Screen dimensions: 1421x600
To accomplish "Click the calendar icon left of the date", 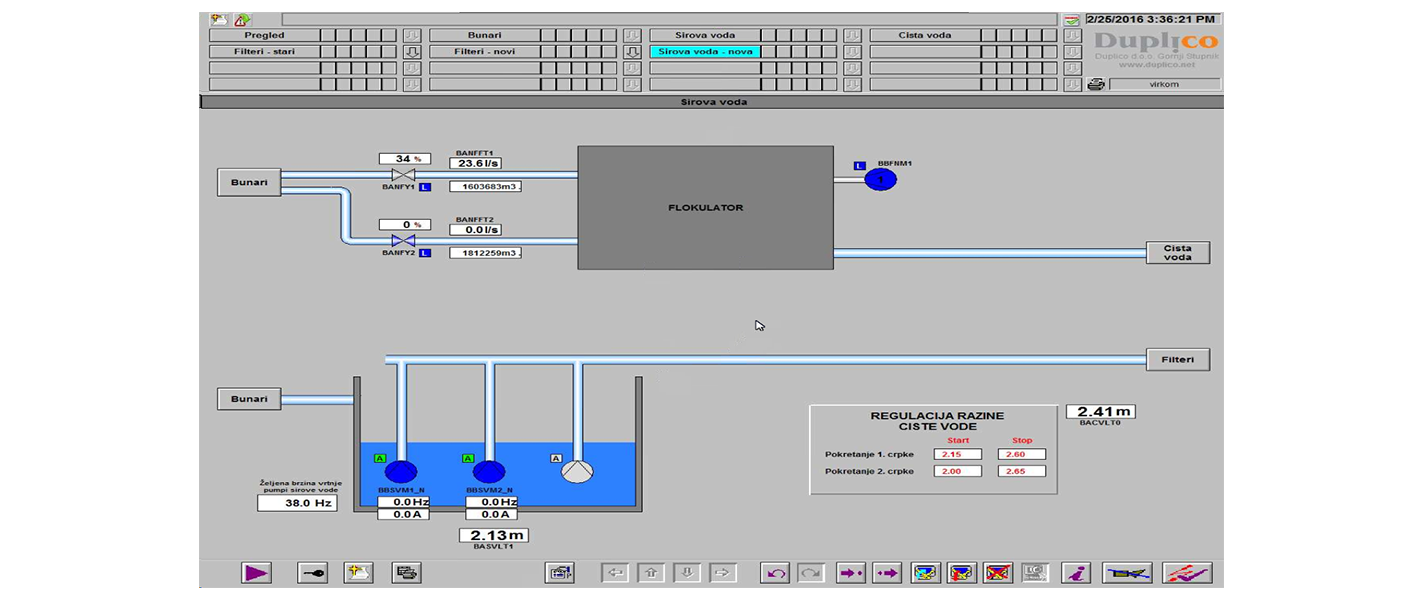I will [x=1071, y=20].
